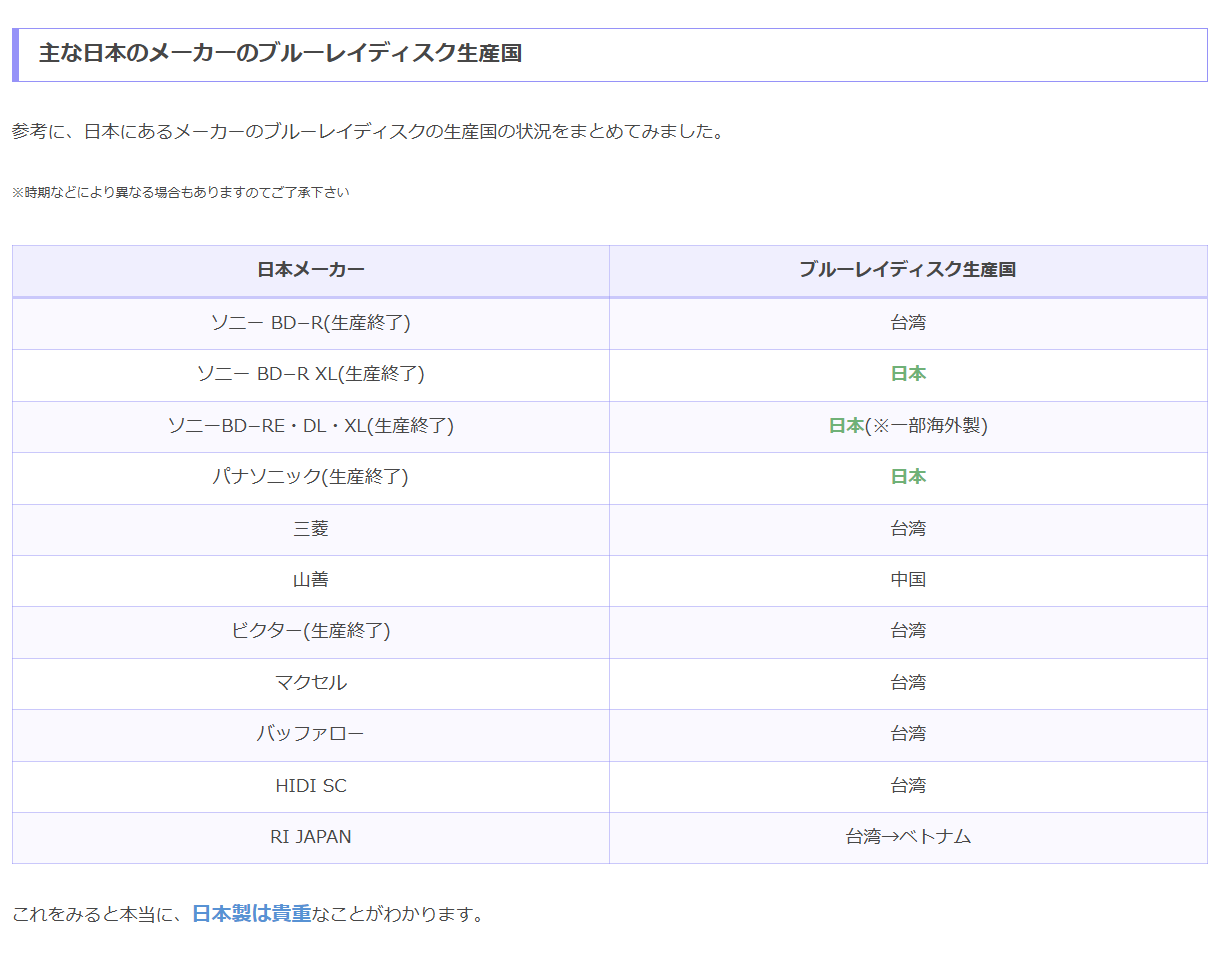The height and width of the screenshot is (956, 1227).
Task: Click the ソニー BD−R(生産終了) cell
Action: pyautogui.click(x=311, y=323)
